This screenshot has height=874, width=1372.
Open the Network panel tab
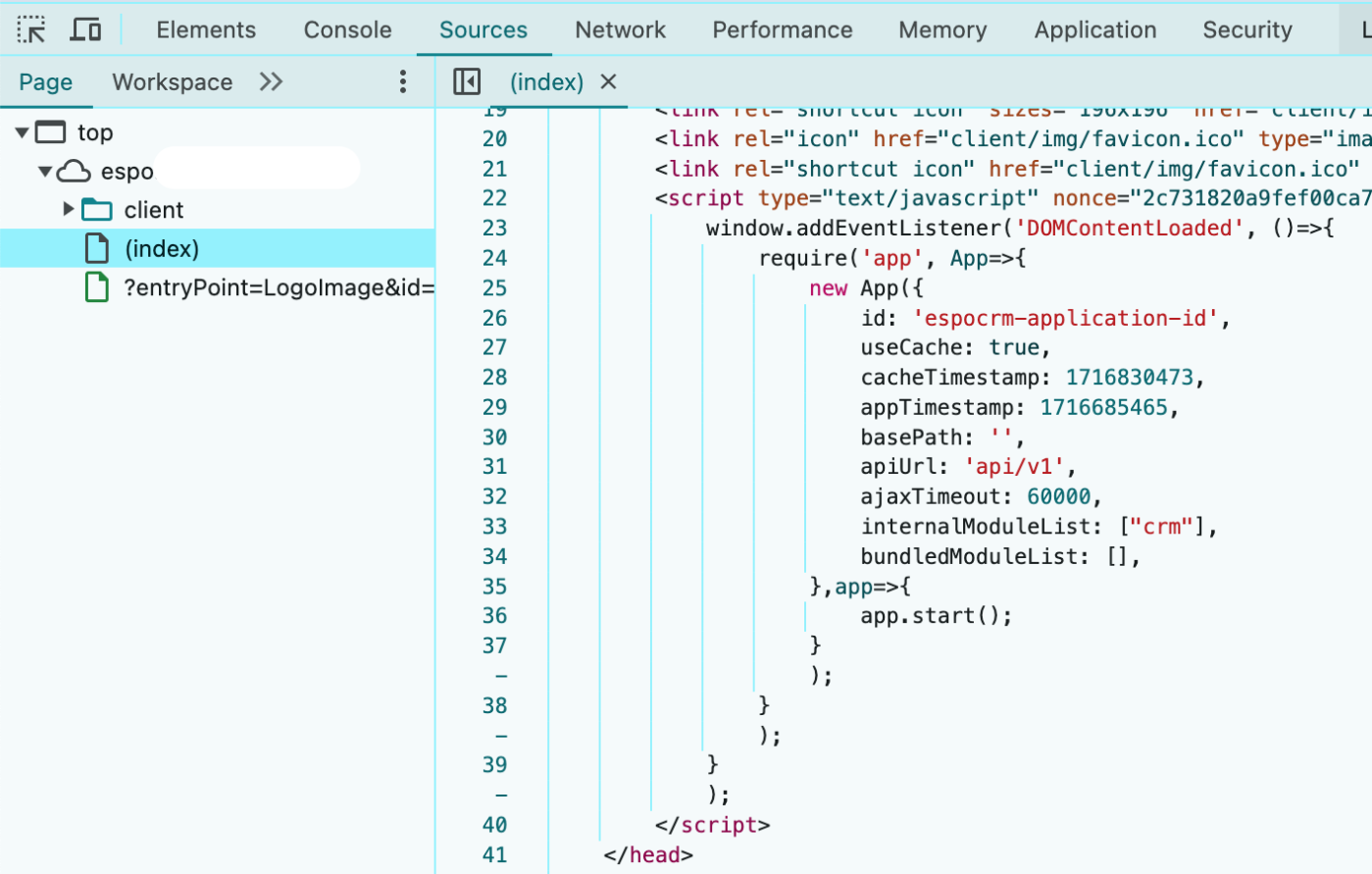point(620,29)
